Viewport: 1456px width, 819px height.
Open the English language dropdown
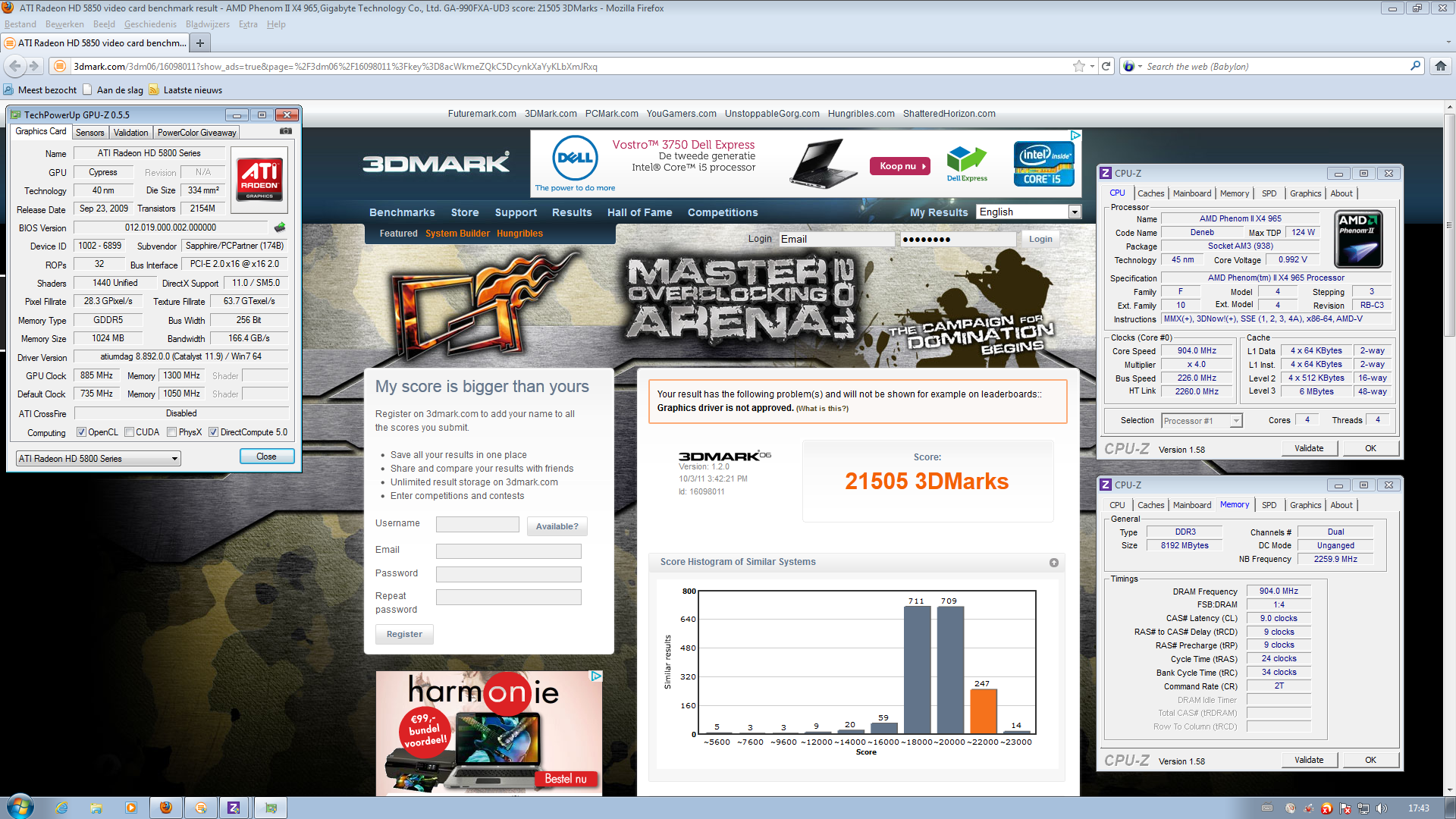click(1029, 212)
